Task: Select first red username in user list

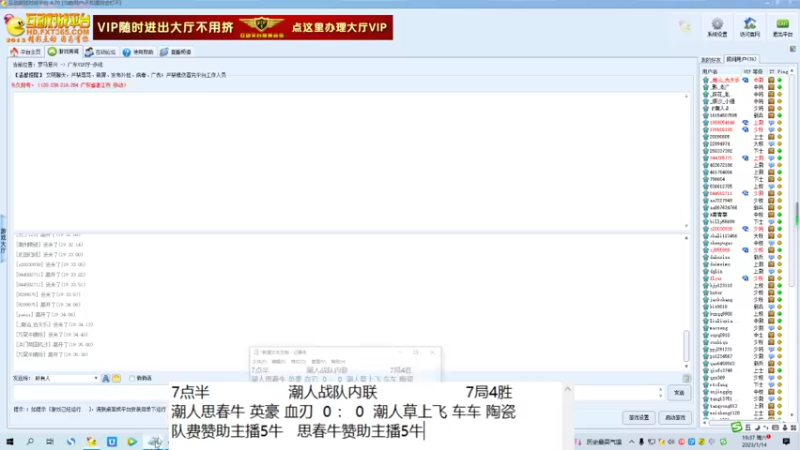Action: 725,80
